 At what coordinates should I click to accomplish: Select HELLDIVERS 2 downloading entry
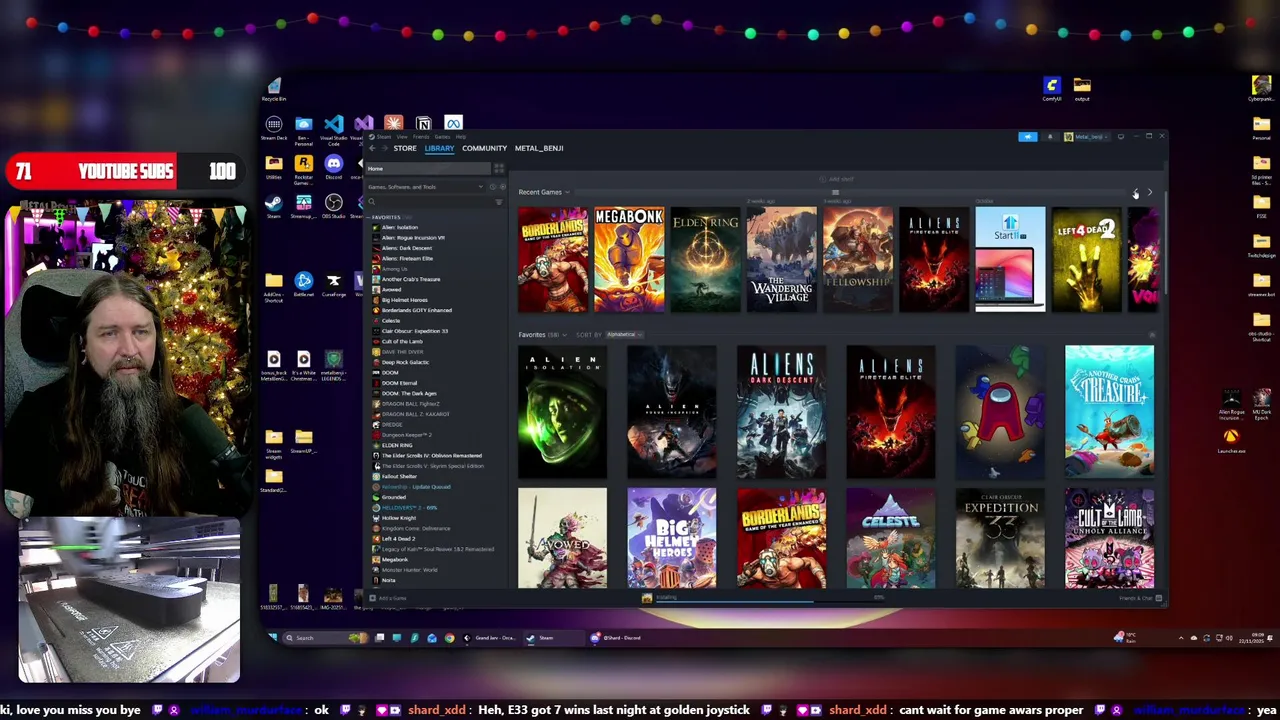click(x=409, y=508)
